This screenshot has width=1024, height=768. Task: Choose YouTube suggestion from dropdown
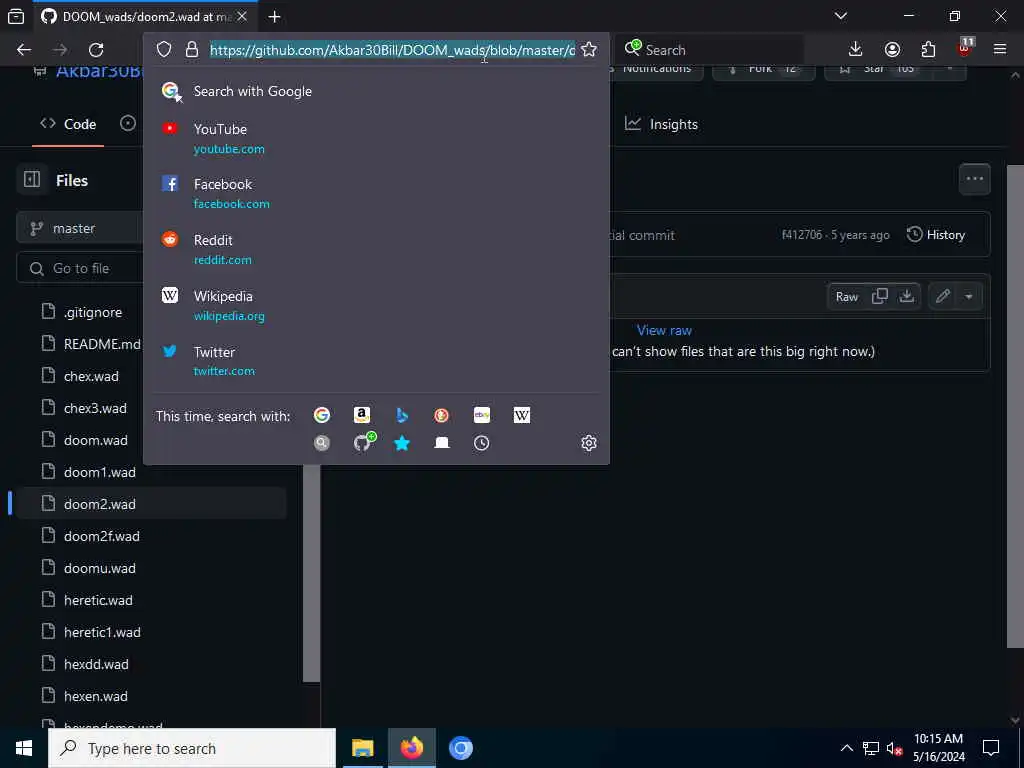click(x=376, y=138)
